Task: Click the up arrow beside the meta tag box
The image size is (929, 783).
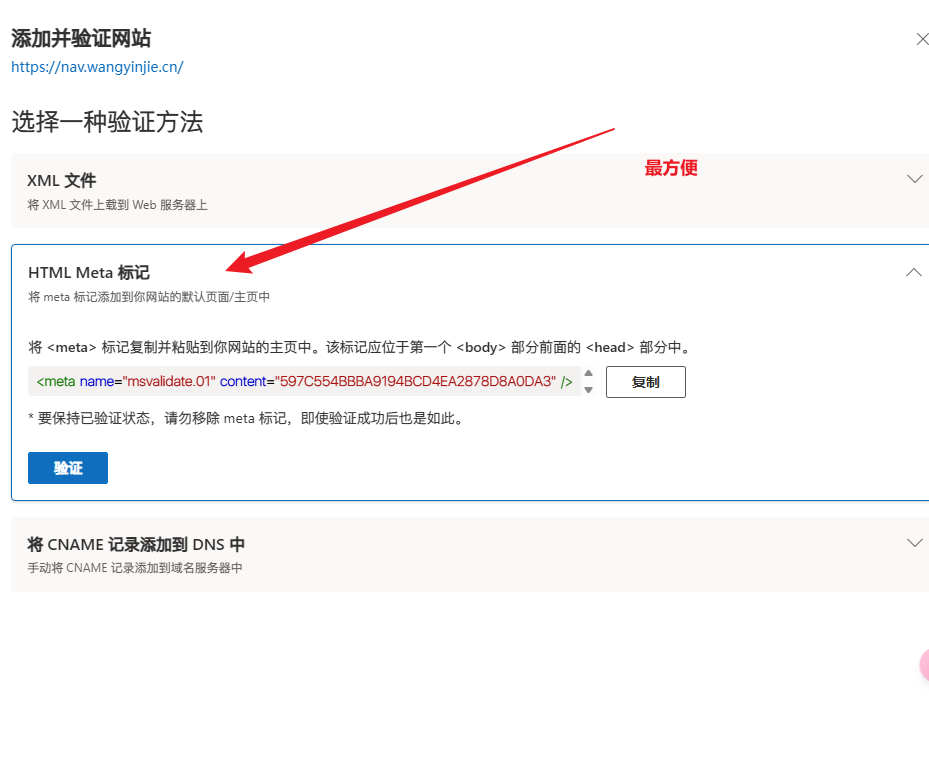Action: tap(589, 373)
